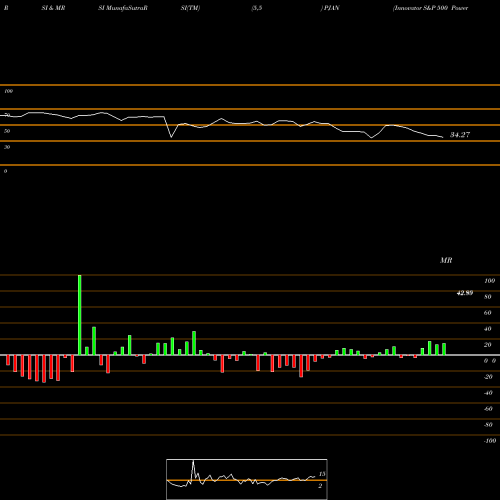Click the -100 label on MR axis
This screenshot has width=500, height=500.
point(490,441)
